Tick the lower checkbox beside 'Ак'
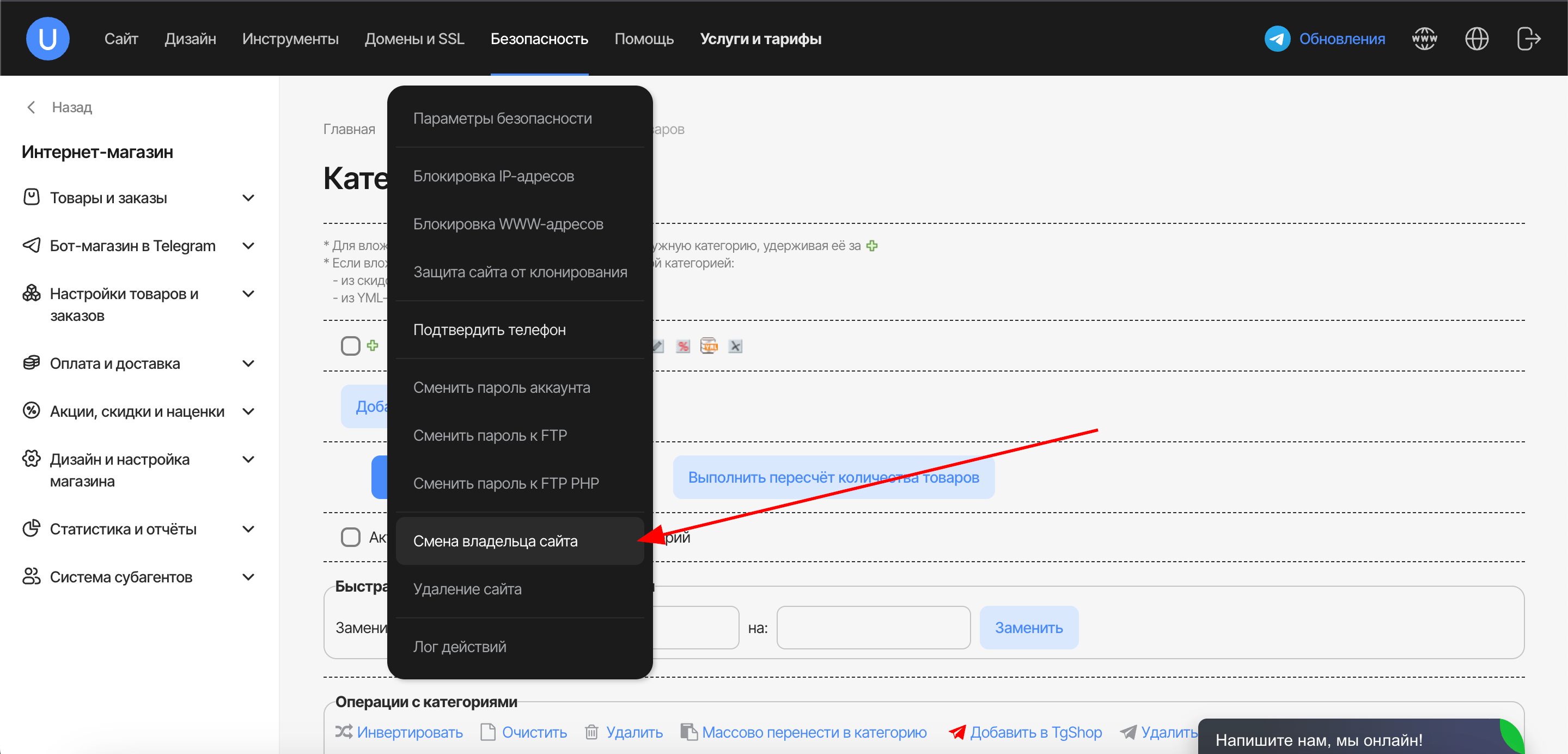 (x=351, y=537)
